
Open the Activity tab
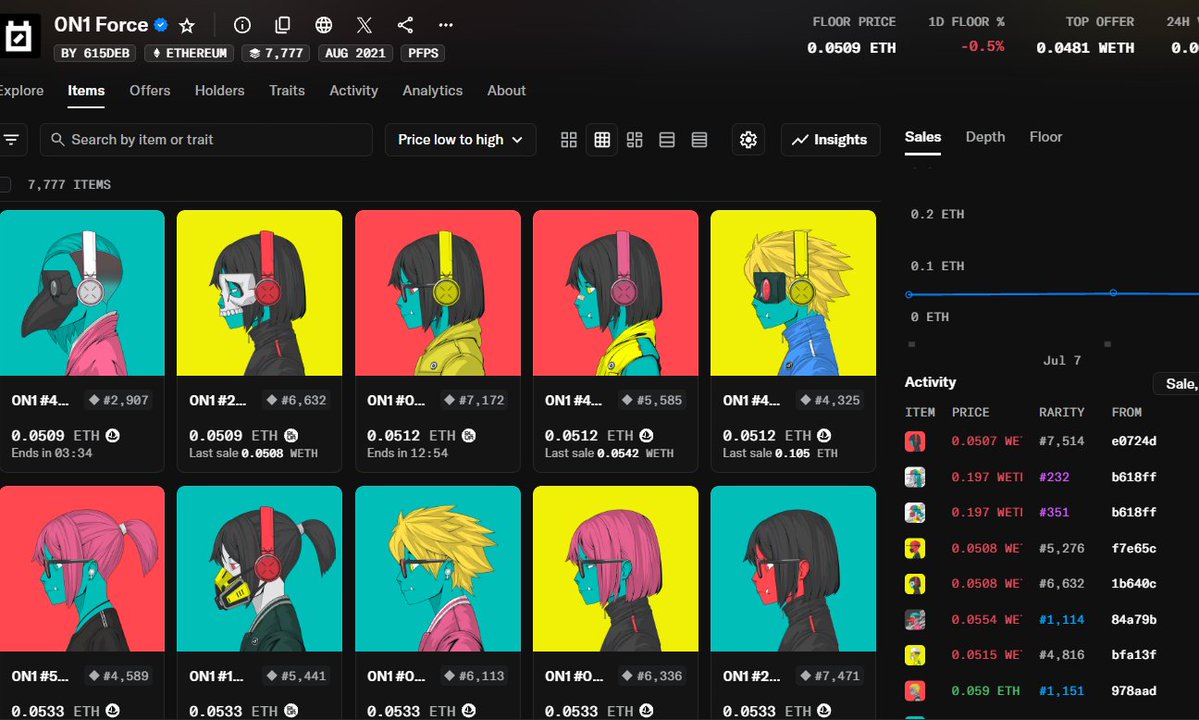353,90
